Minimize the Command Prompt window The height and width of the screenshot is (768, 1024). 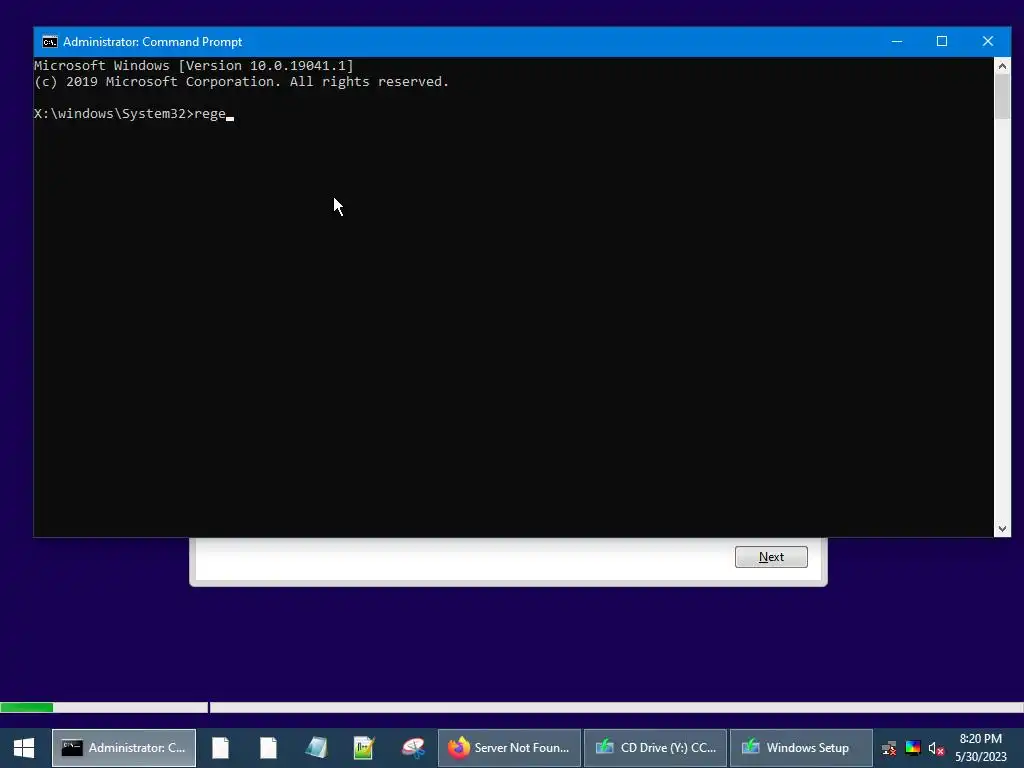(x=897, y=42)
